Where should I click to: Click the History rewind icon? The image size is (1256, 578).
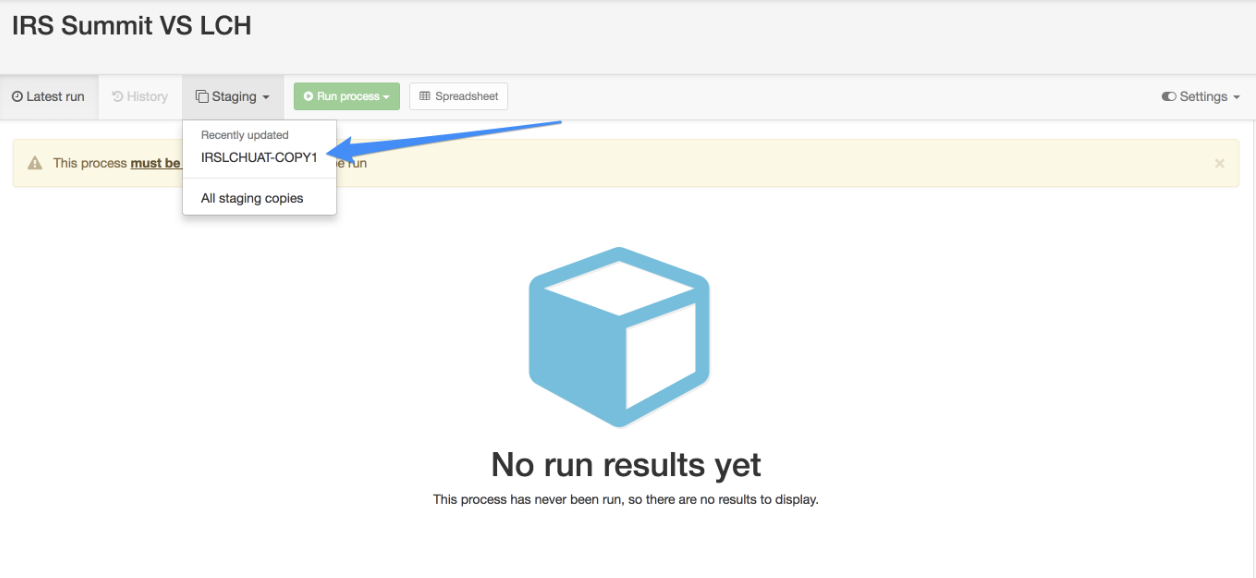pyautogui.click(x=117, y=97)
